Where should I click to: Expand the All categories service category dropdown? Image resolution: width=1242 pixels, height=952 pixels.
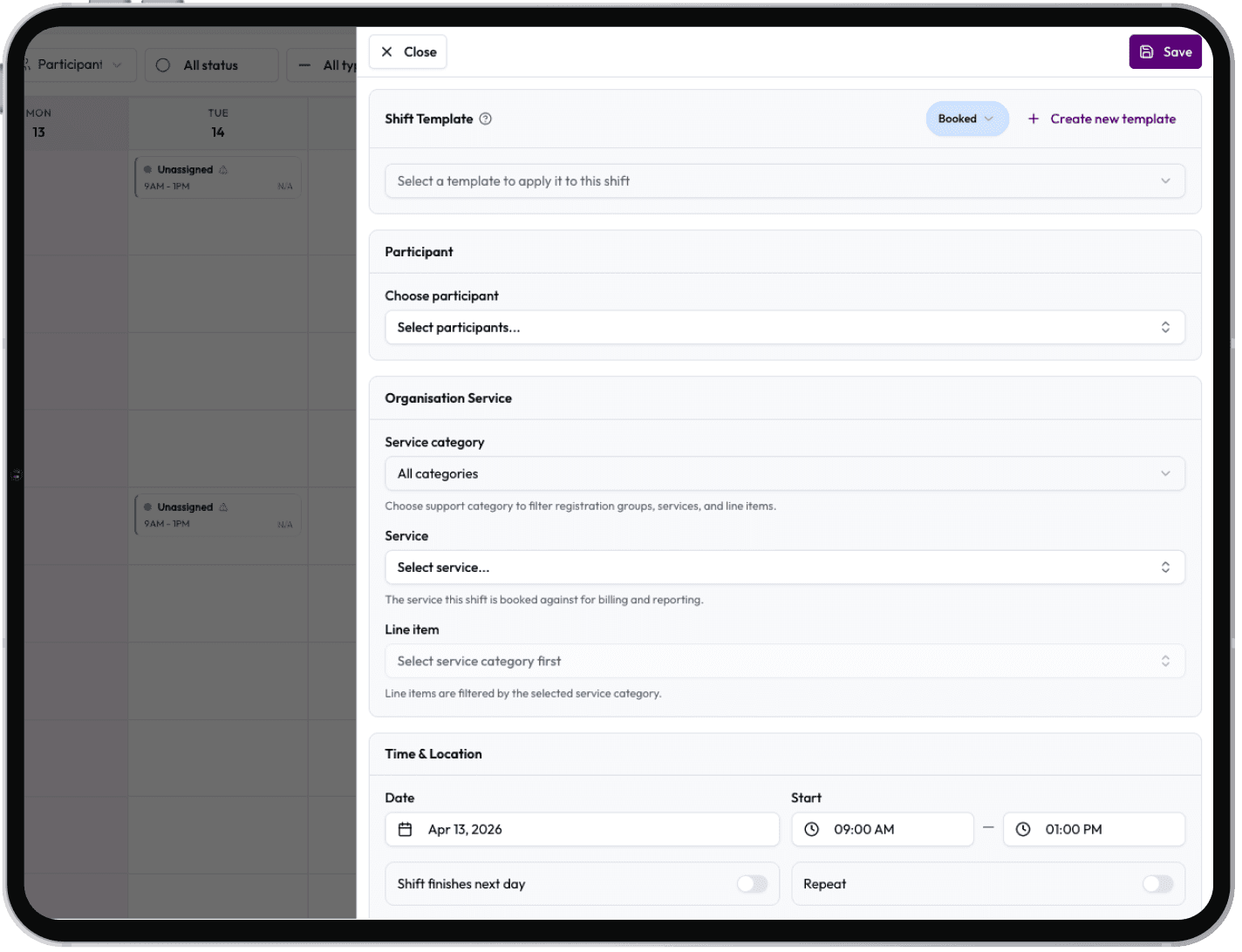point(785,474)
